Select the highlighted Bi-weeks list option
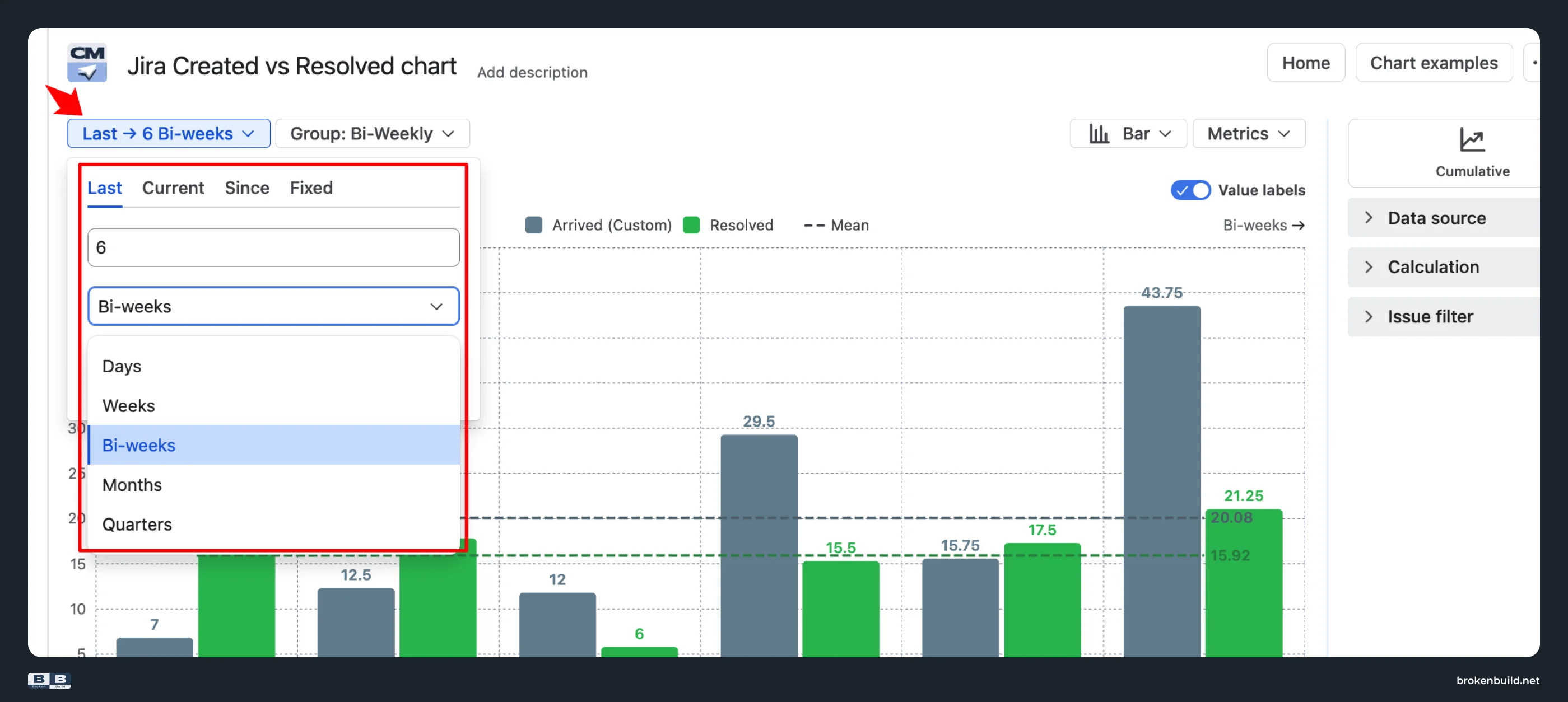 274,445
